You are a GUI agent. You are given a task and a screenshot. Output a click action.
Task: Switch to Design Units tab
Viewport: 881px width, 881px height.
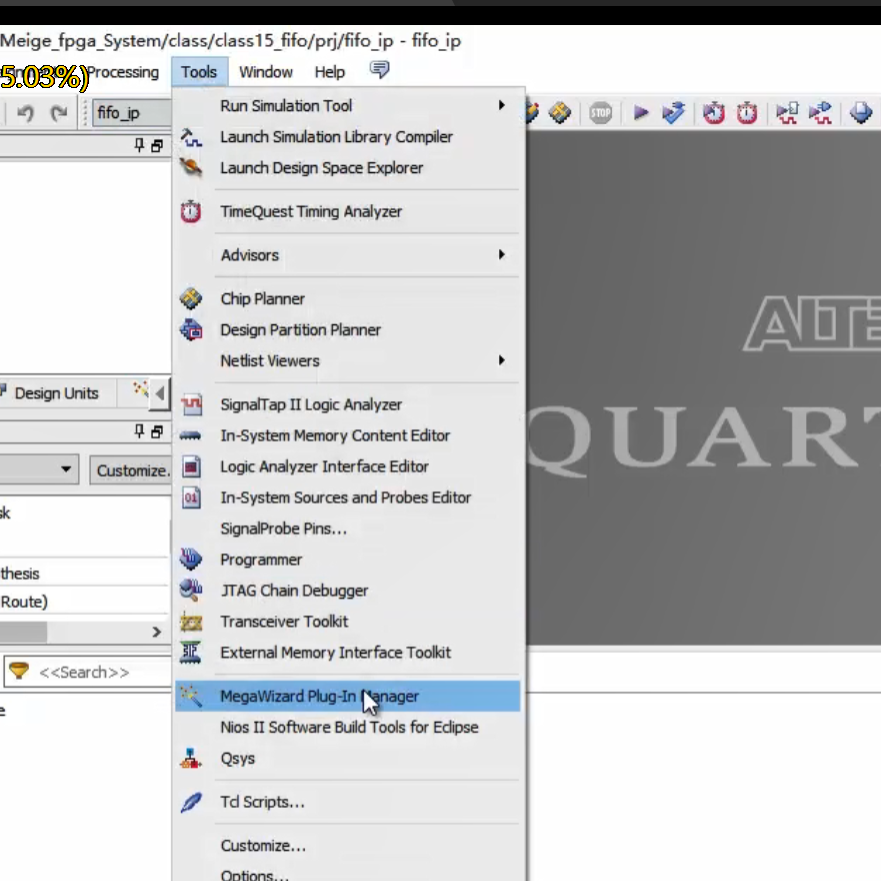tap(56, 393)
